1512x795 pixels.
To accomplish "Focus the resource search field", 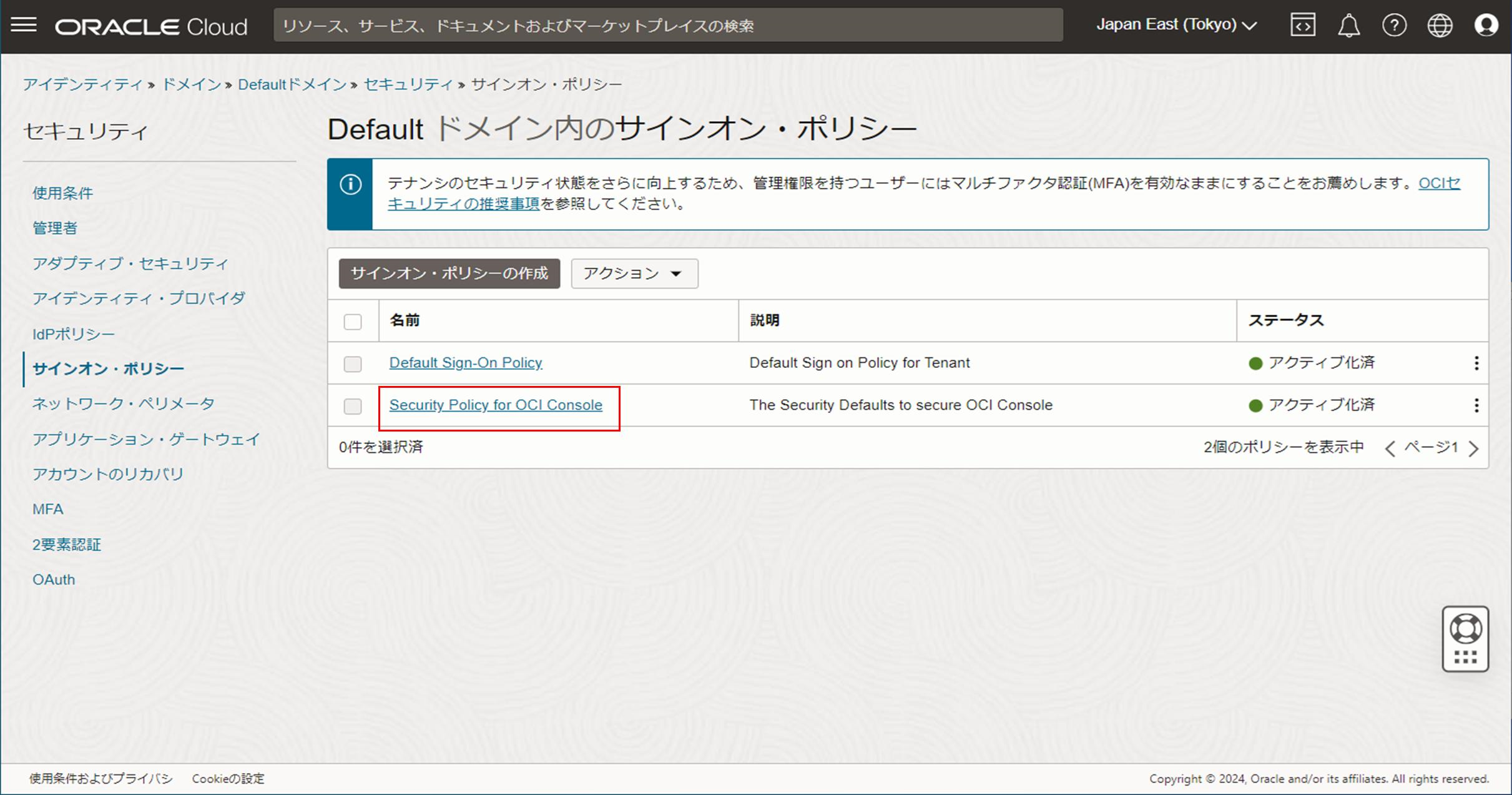I will [668, 26].
